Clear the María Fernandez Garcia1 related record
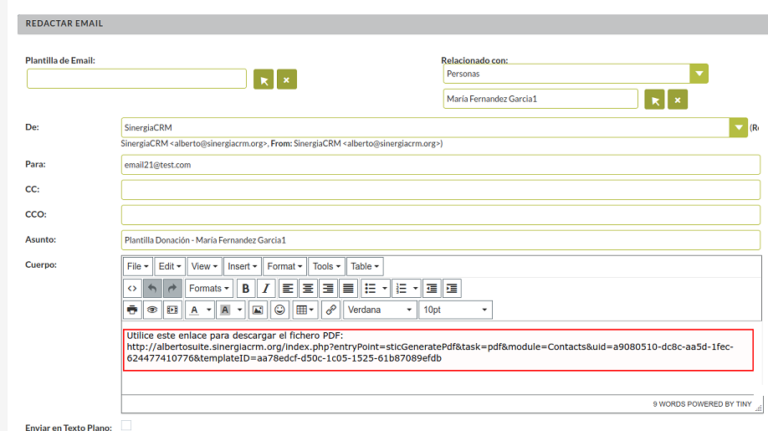The height and width of the screenshot is (431, 768). [x=677, y=99]
